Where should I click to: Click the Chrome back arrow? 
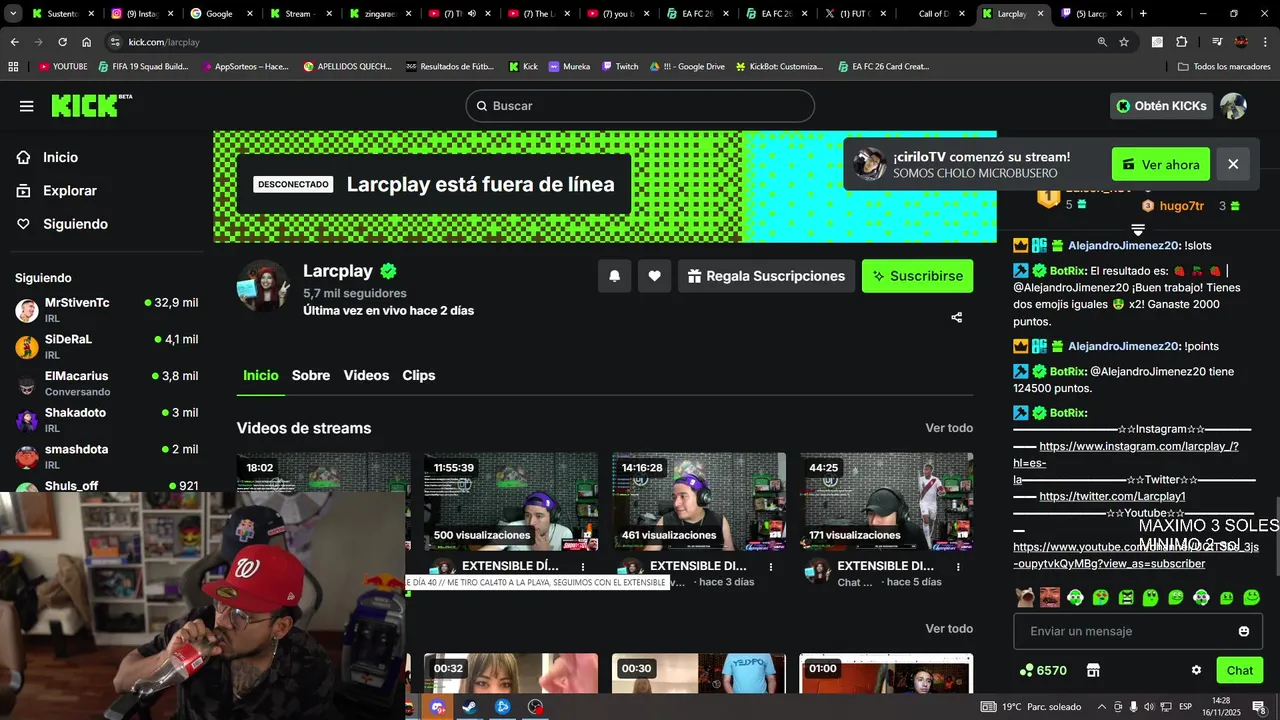point(14,42)
